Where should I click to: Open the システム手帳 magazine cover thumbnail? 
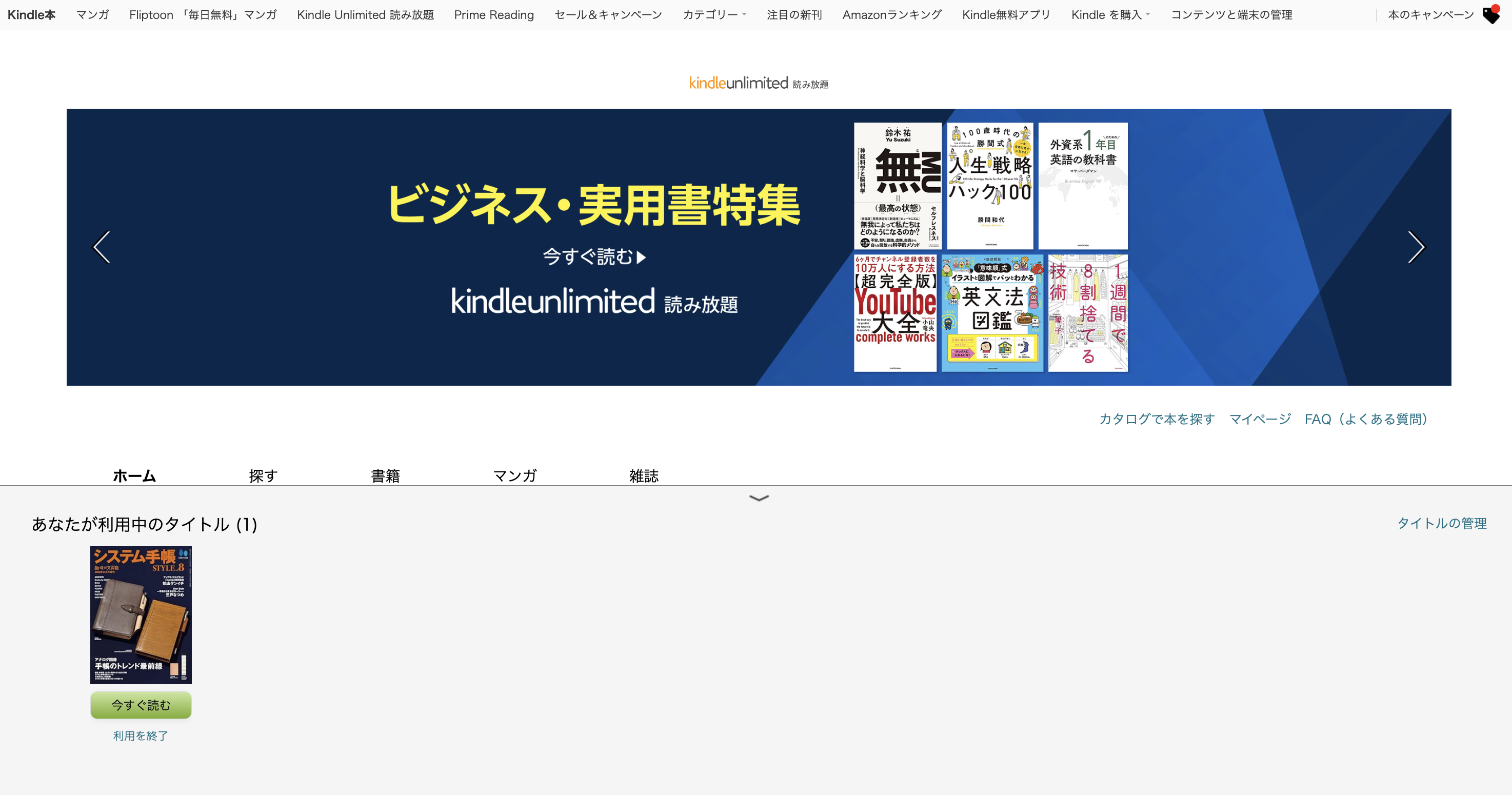point(141,615)
